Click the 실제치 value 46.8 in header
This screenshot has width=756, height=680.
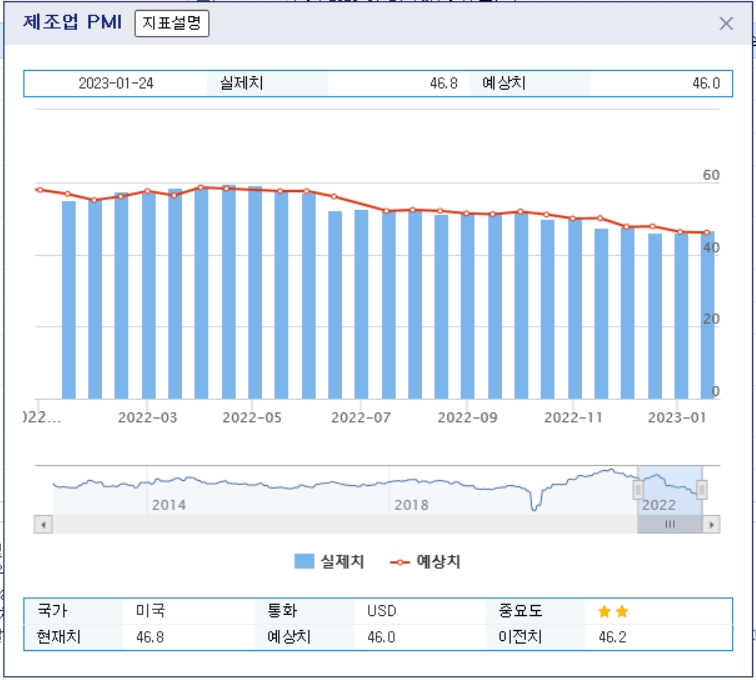(x=444, y=83)
